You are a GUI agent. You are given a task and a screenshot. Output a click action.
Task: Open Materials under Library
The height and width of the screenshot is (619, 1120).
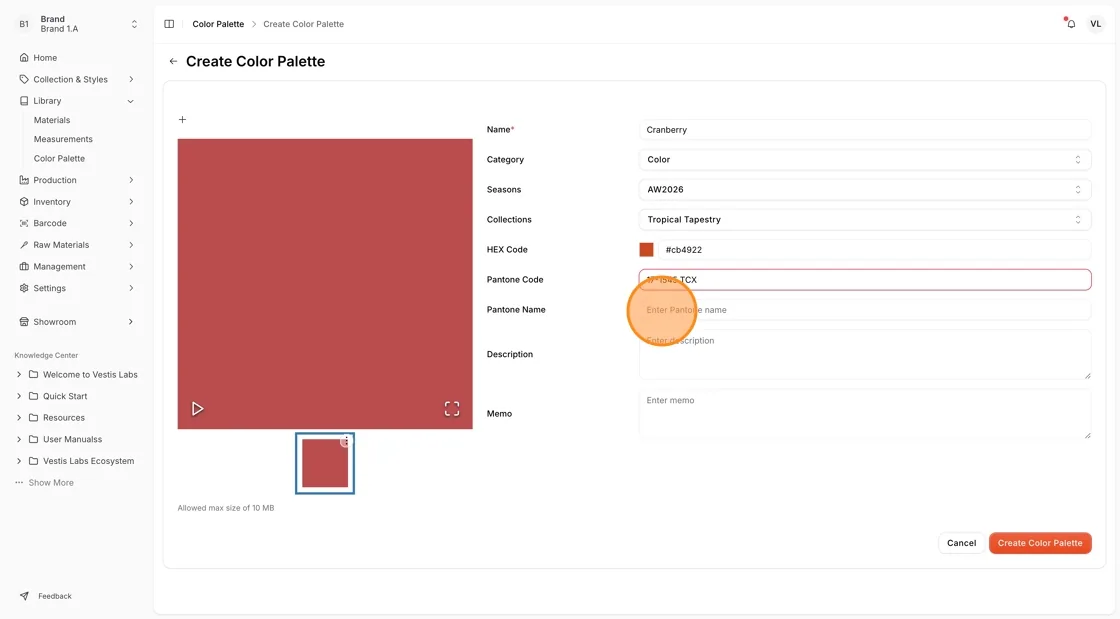51,120
